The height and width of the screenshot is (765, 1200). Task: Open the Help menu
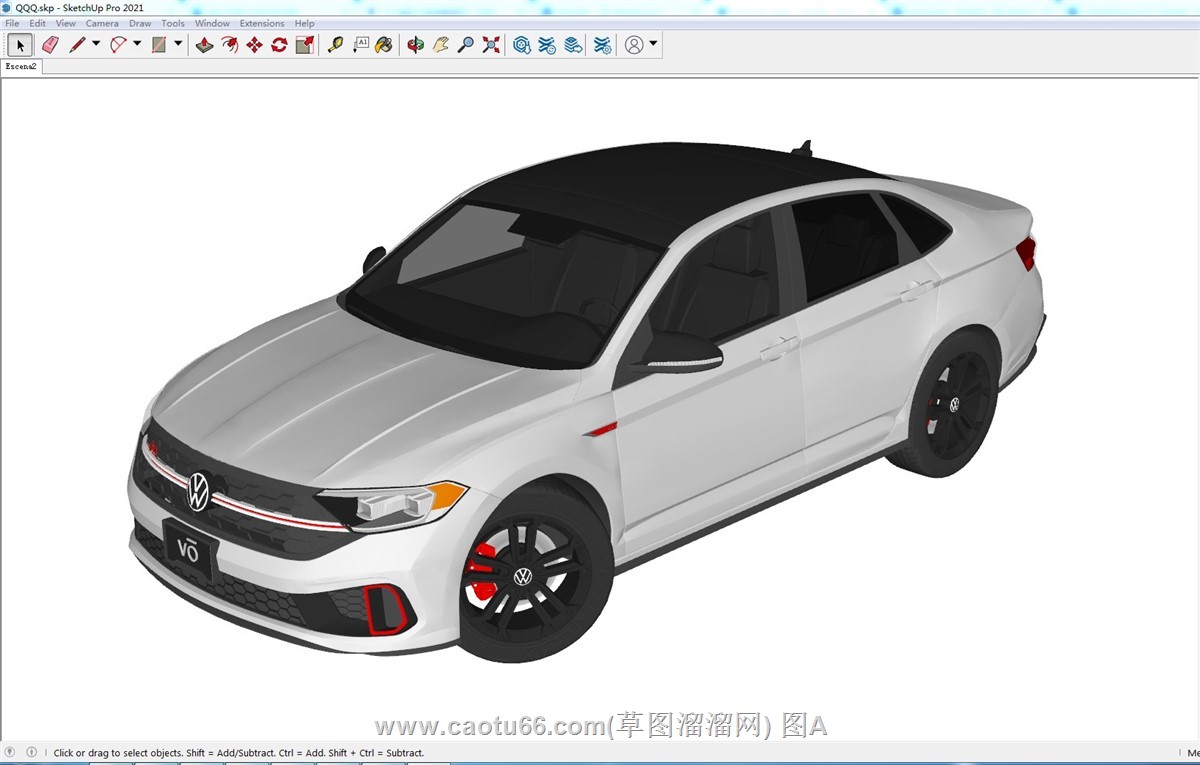(x=304, y=23)
